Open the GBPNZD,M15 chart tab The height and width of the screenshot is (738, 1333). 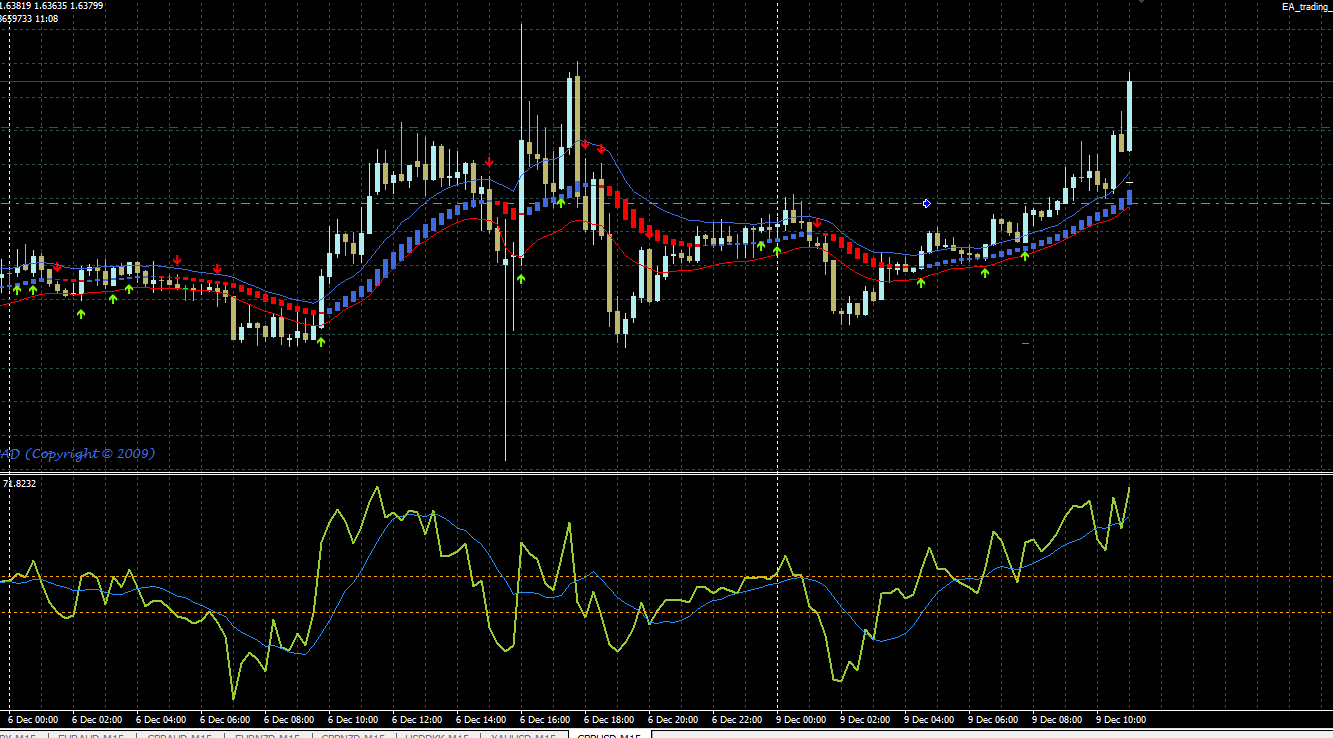(354, 736)
